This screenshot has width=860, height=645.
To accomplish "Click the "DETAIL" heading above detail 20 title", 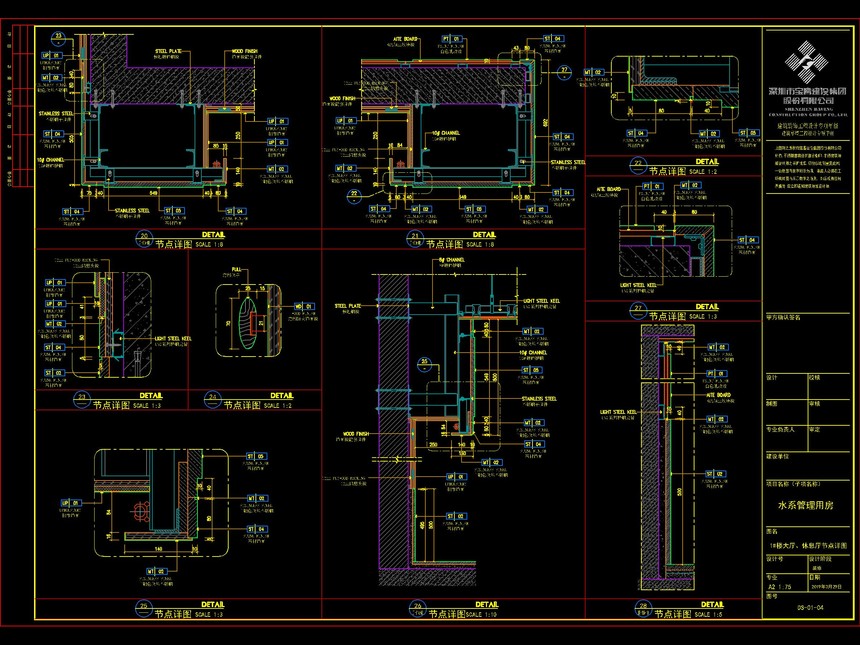I will click(213, 234).
